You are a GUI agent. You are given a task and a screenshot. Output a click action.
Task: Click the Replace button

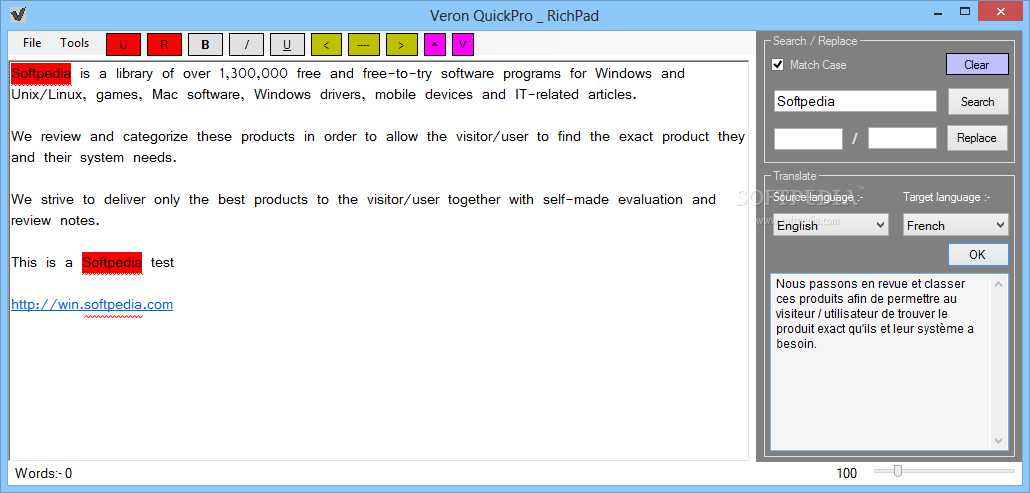(x=977, y=138)
